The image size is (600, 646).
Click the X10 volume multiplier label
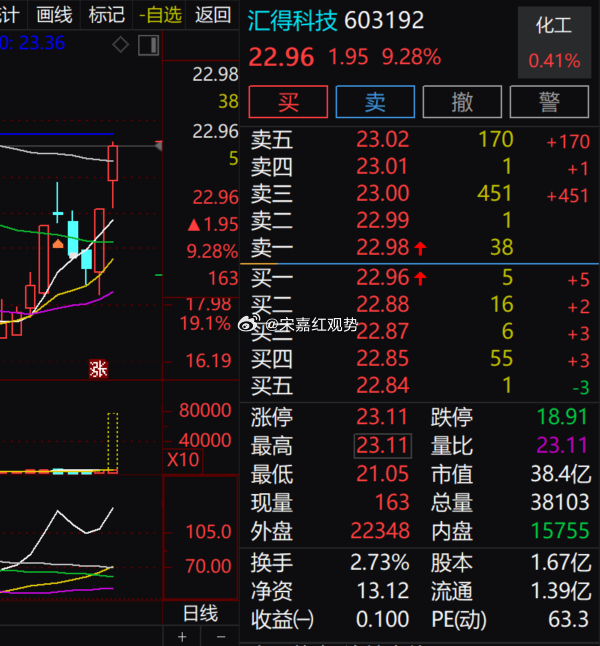(183, 459)
